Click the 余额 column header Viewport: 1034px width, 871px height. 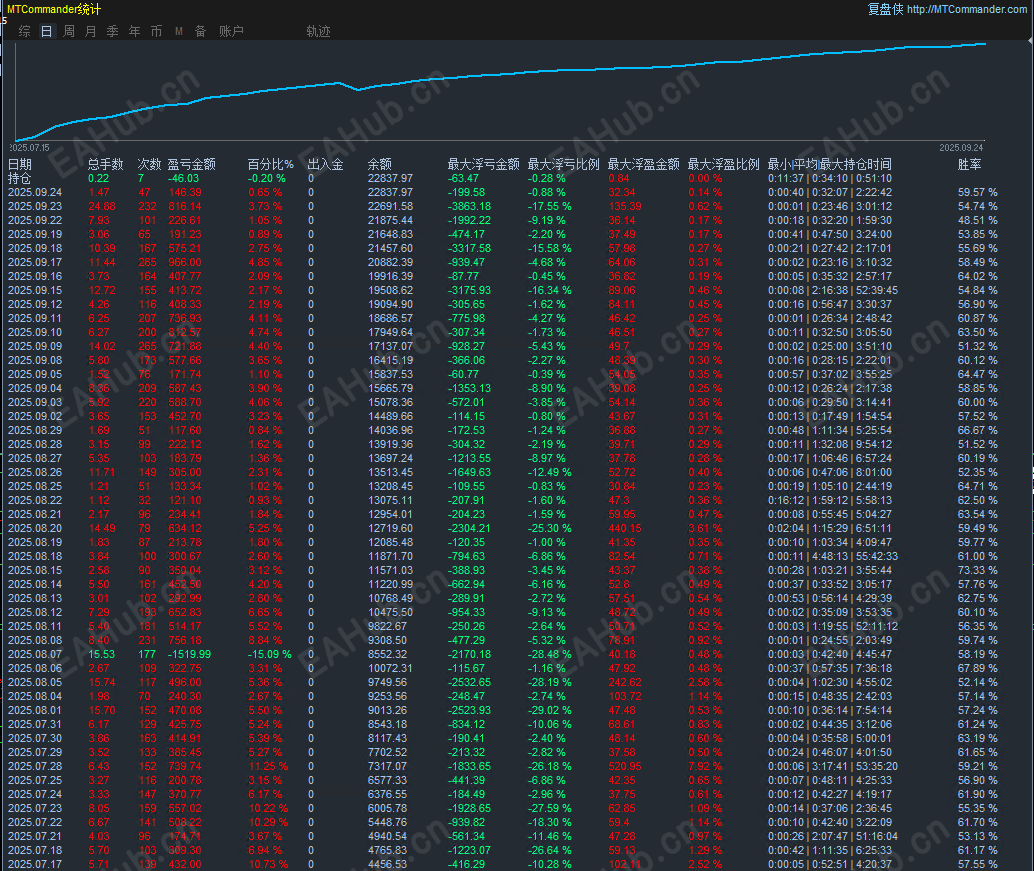pos(380,164)
